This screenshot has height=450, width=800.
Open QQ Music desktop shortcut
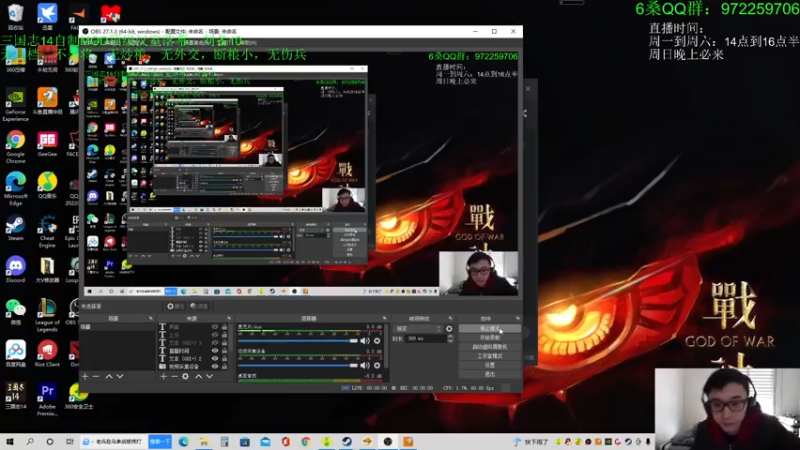(x=47, y=186)
